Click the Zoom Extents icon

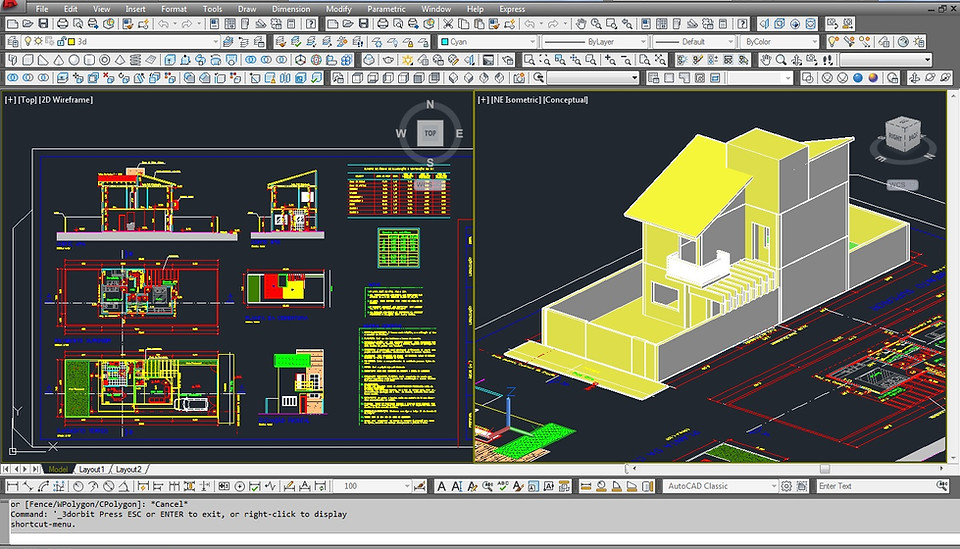pyautogui.click(x=660, y=60)
